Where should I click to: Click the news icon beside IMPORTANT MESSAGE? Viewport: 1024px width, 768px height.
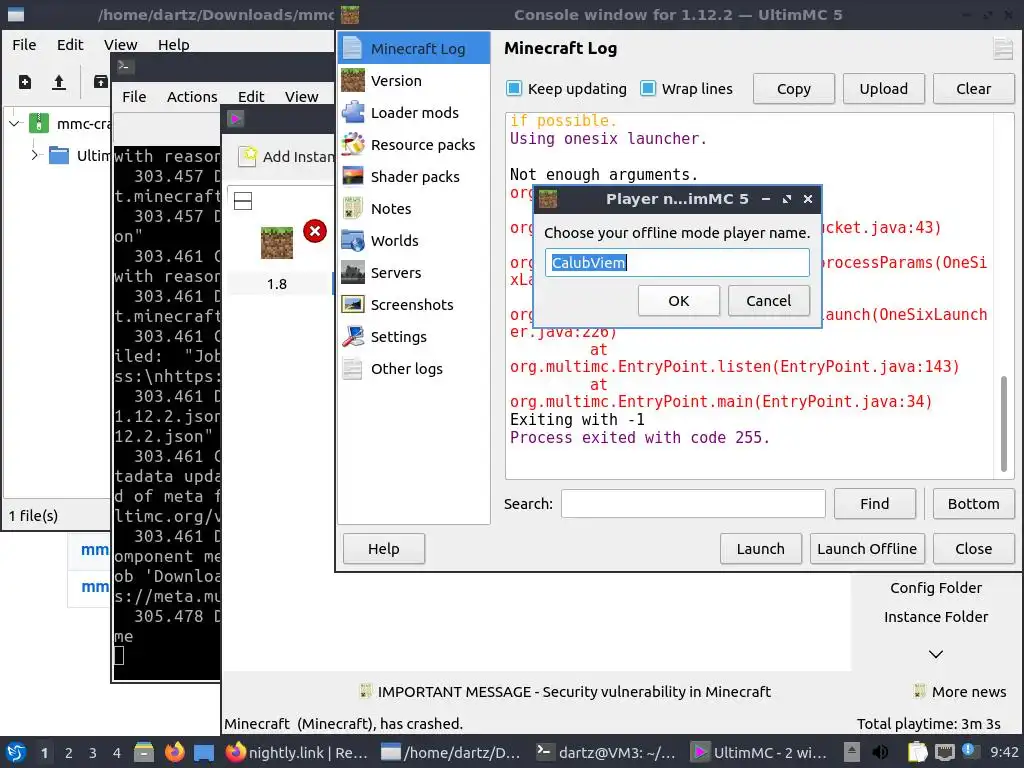(x=366, y=691)
